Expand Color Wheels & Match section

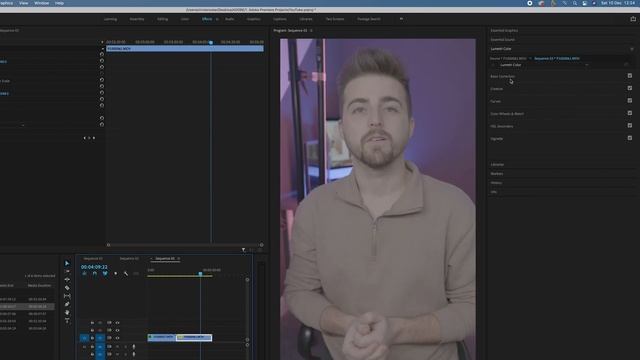pyautogui.click(x=507, y=113)
